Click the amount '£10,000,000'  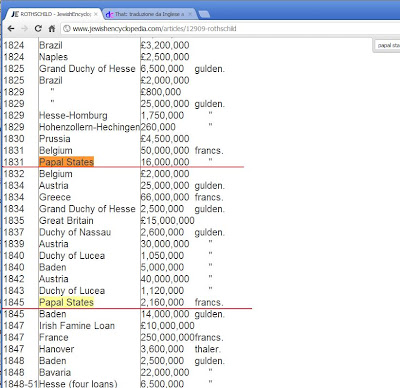click(x=168, y=326)
